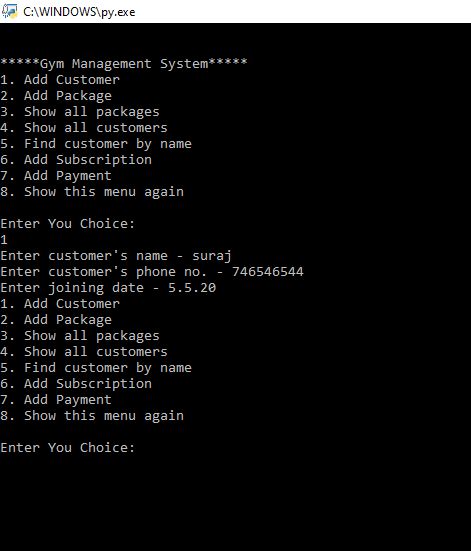
Task: Click first '5. Find customer by name' line
Action: pos(96,144)
